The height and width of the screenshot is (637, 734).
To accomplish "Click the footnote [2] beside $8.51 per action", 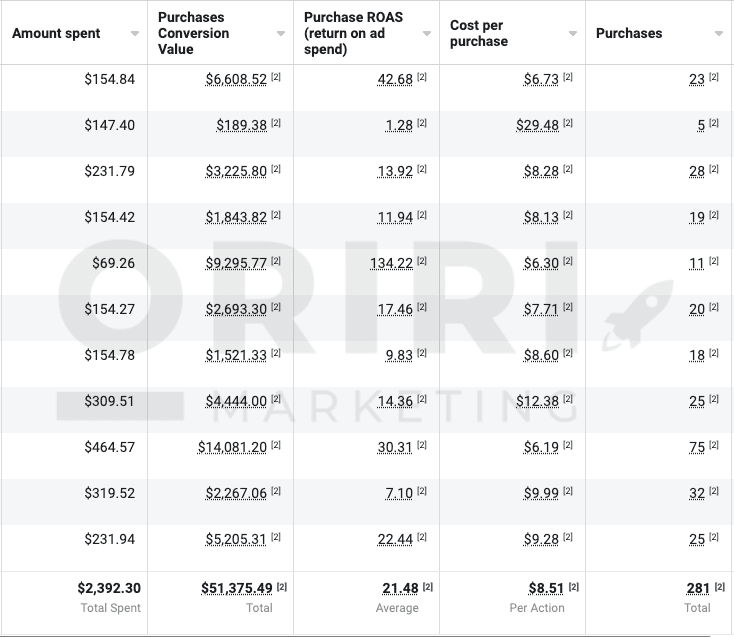I will 574,586.
